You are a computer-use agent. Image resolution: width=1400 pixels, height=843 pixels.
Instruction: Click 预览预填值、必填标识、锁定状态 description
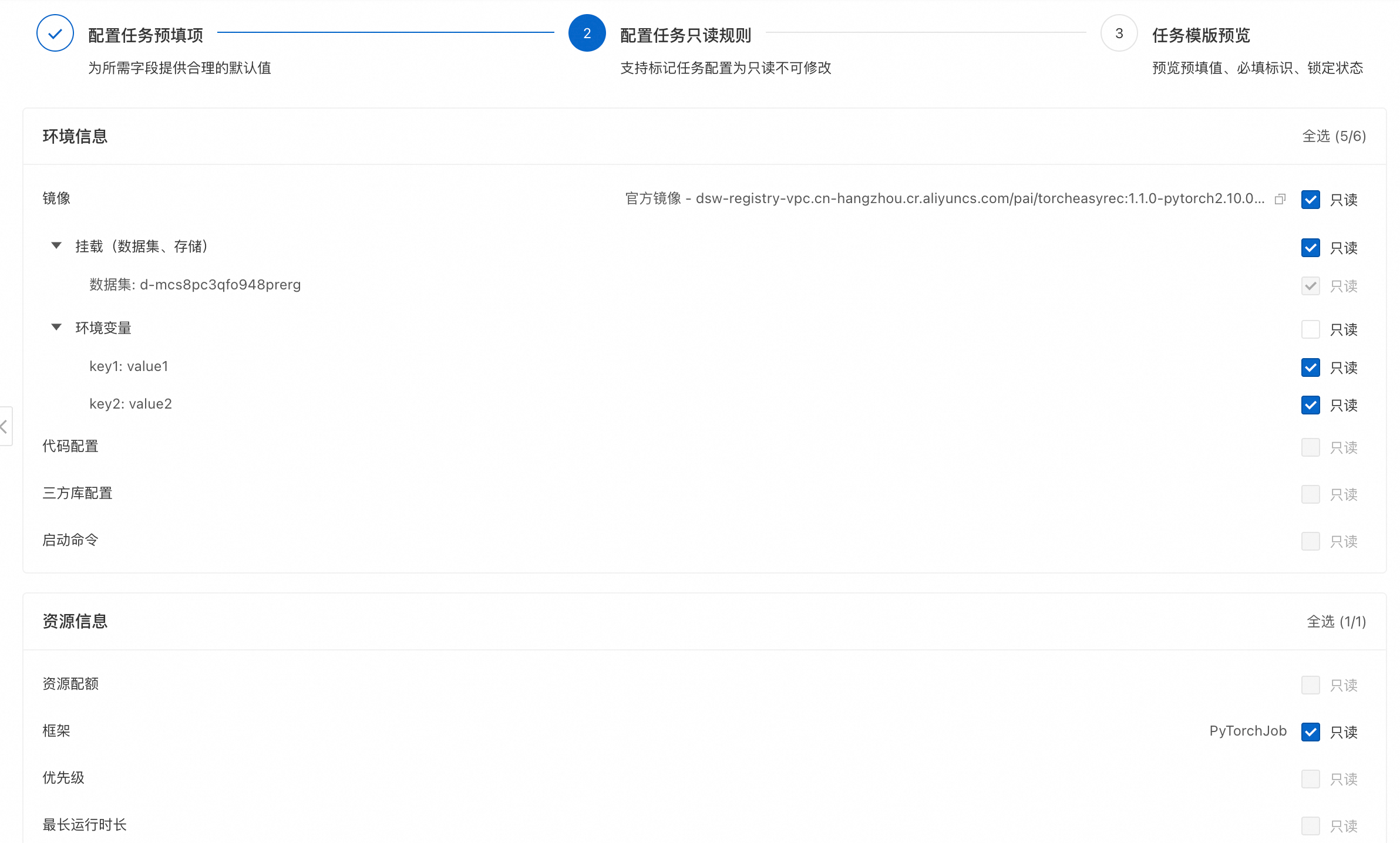point(1258,68)
